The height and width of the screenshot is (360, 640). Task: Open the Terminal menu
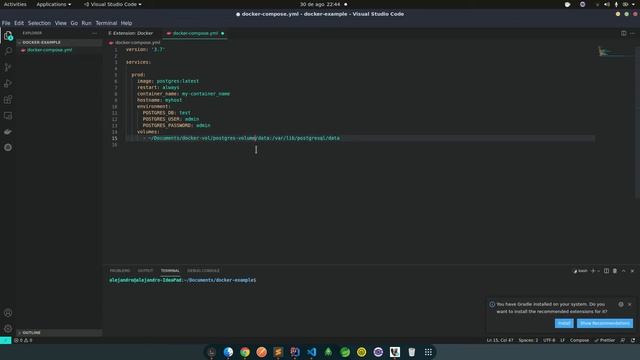(106, 23)
